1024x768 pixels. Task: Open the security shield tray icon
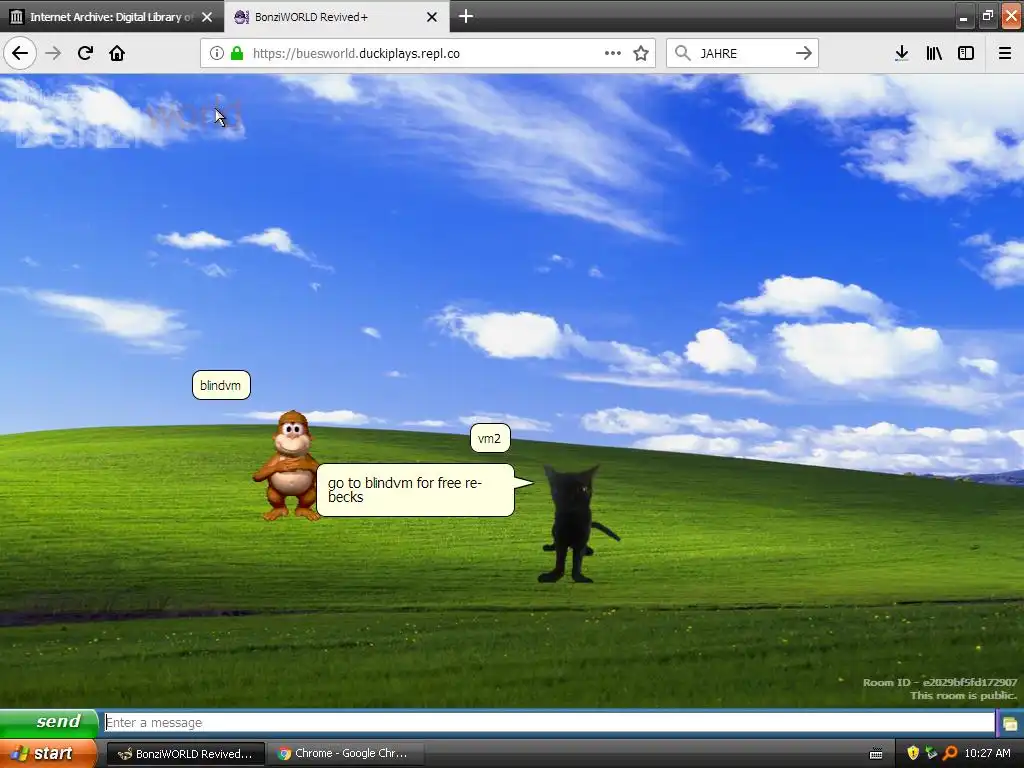pos(913,754)
